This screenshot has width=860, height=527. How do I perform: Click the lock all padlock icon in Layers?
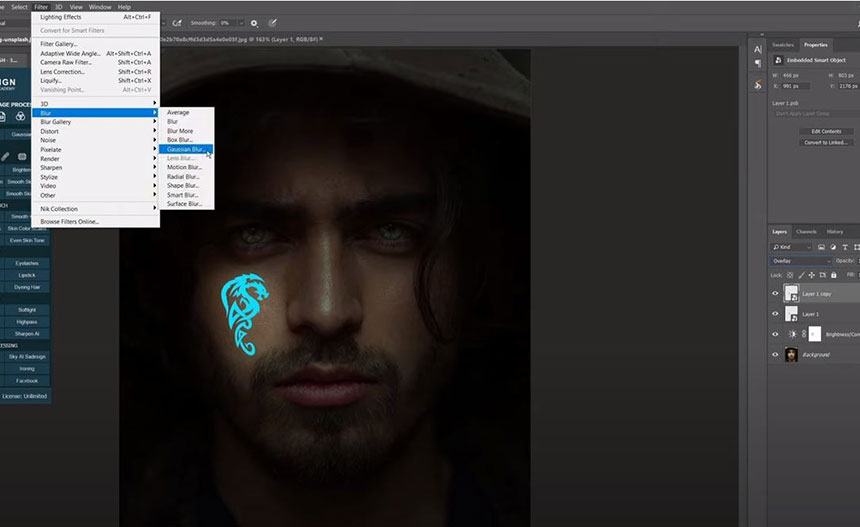(832, 274)
